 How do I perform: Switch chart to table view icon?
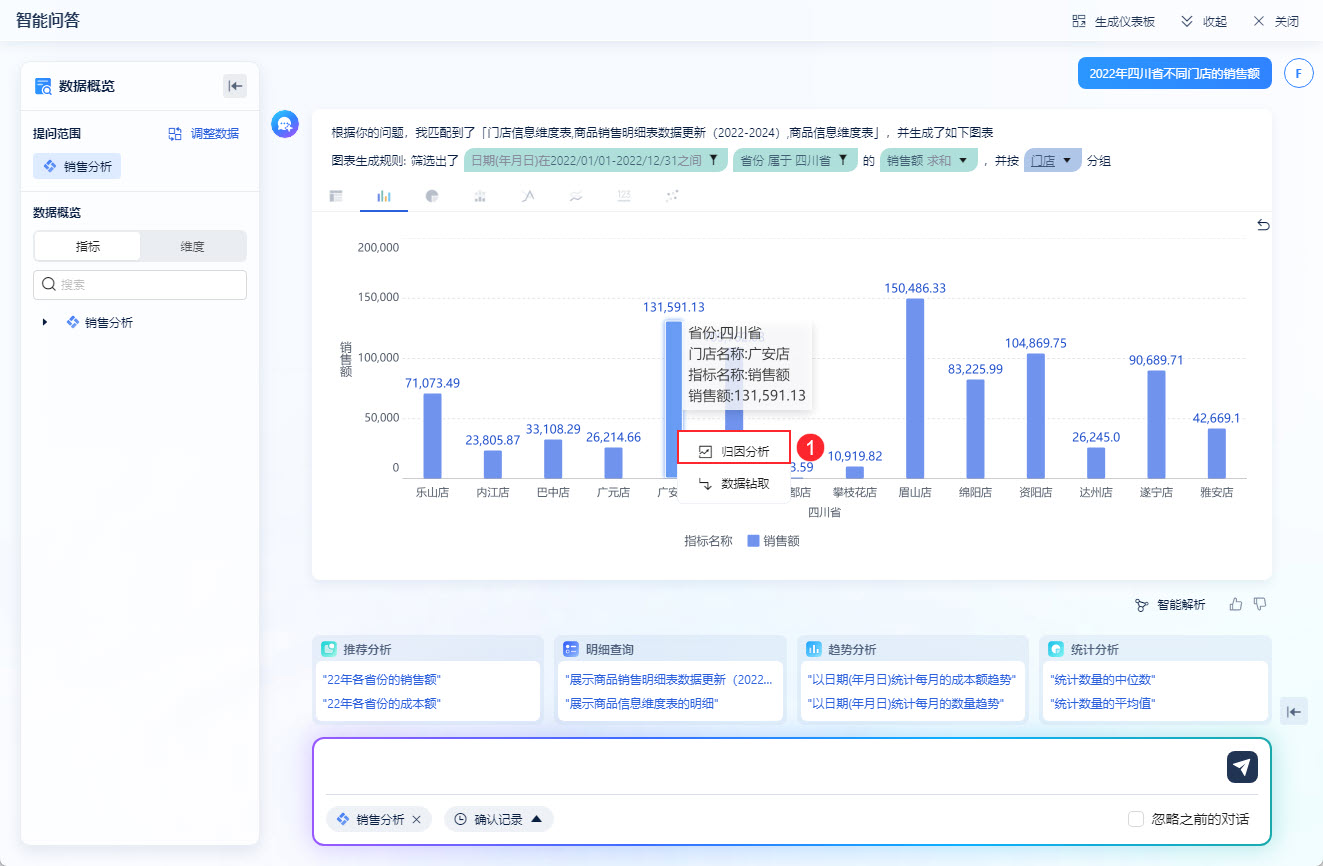tap(336, 196)
